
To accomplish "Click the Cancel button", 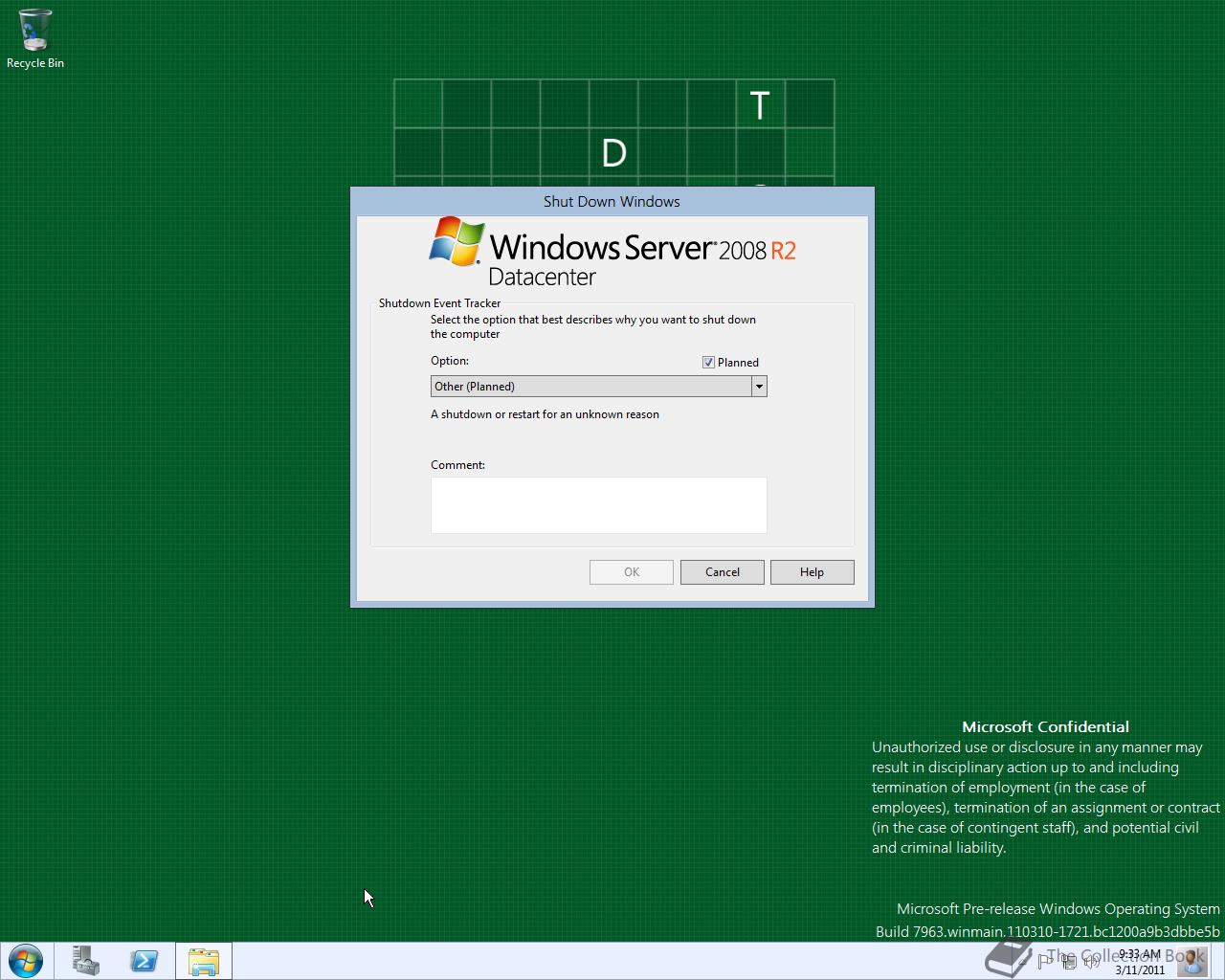I will 723,572.
